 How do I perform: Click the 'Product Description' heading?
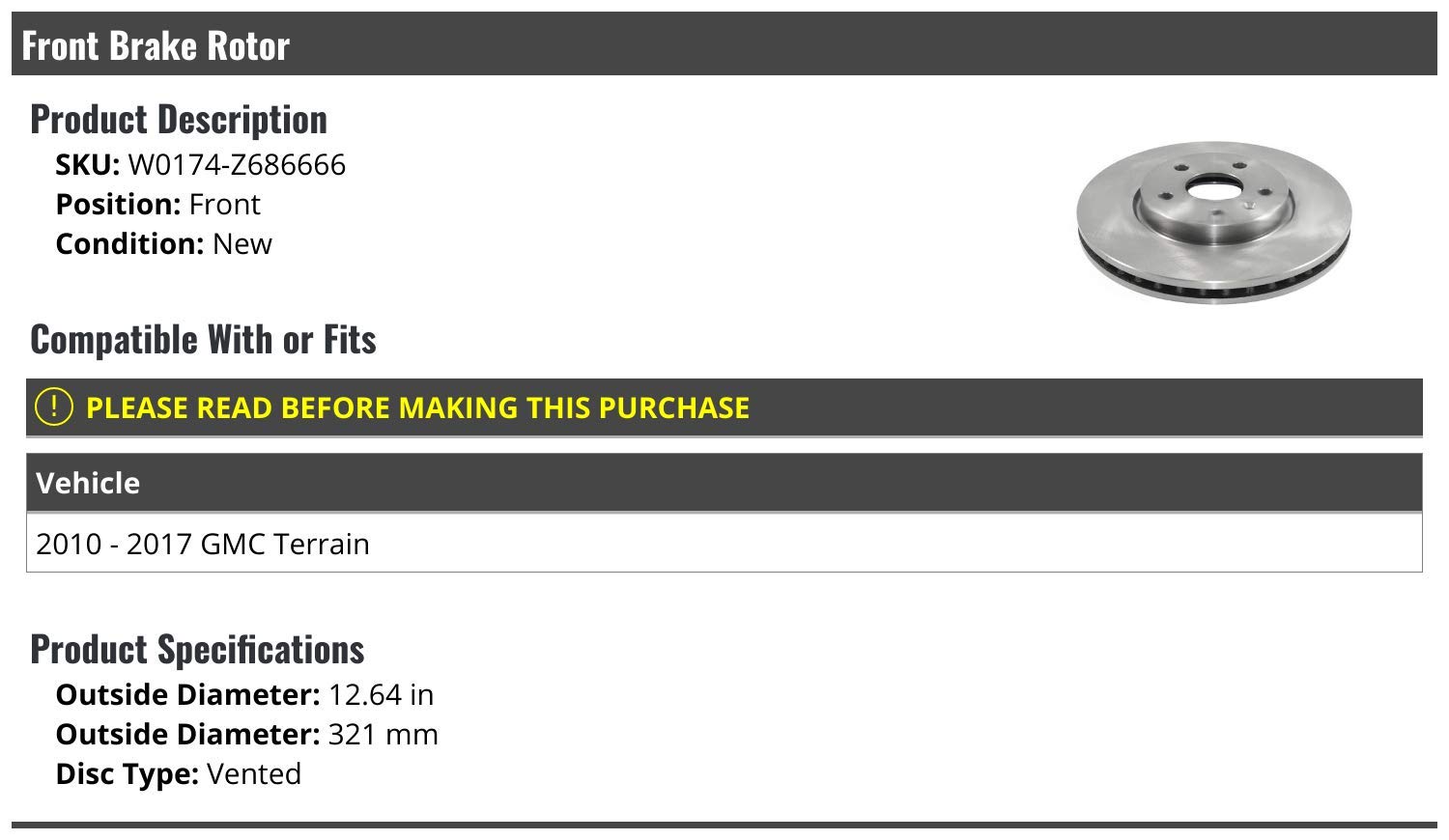point(179,119)
